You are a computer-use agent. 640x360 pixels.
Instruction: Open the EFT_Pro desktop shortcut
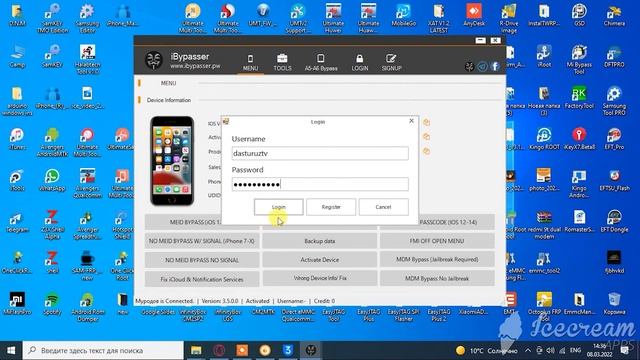(x=614, y=139)
